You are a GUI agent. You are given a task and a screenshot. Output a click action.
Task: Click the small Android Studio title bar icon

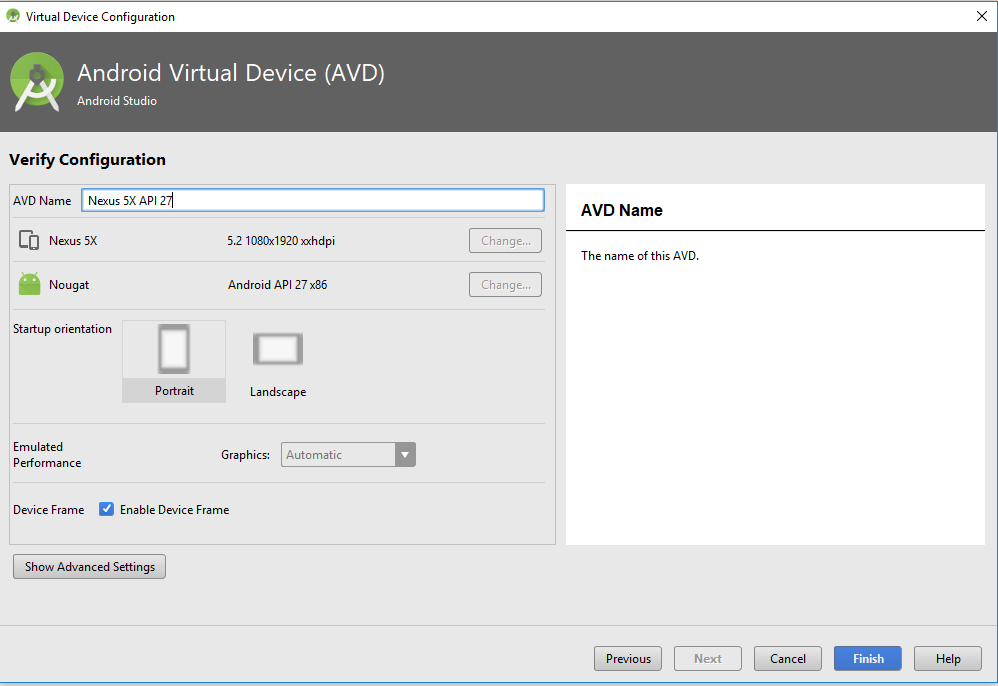click(13, 17)
